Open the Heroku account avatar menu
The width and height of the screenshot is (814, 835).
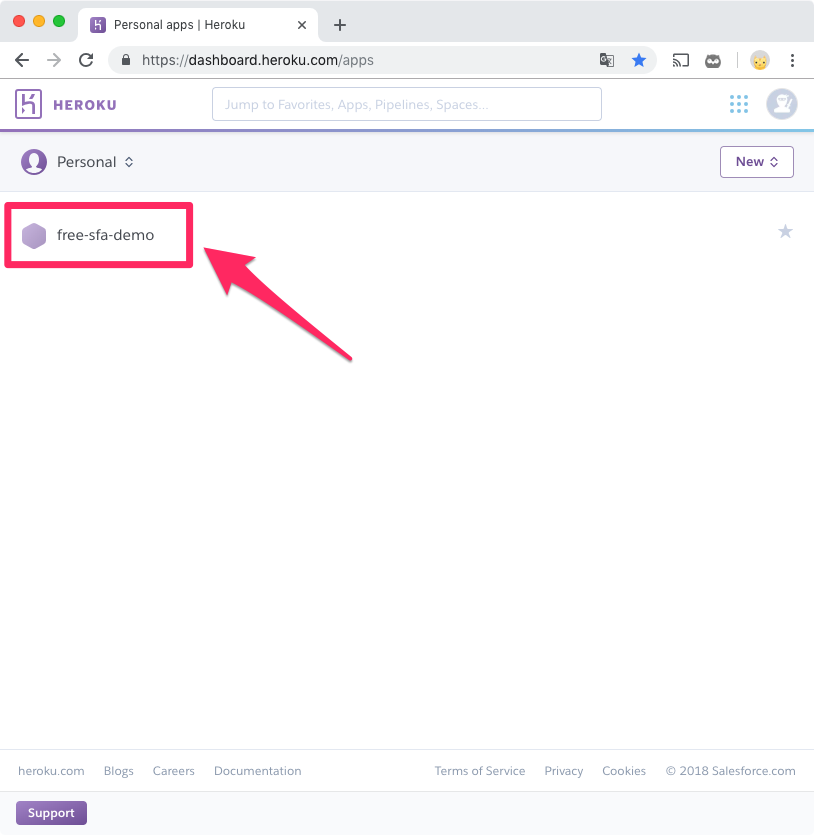(x=782, y=104)
